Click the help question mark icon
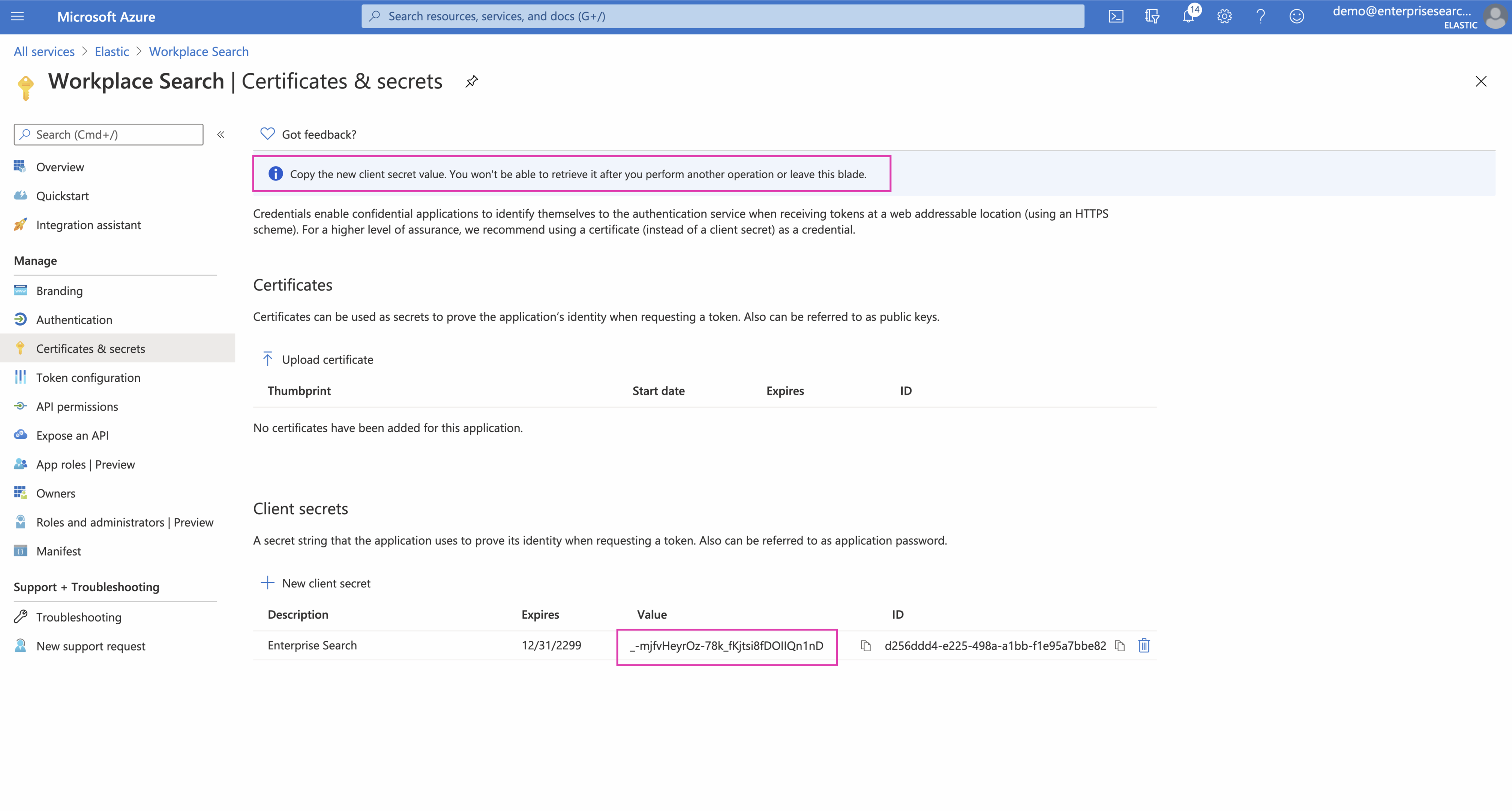The image size is (1512, 811). [x=1260, y=17]
